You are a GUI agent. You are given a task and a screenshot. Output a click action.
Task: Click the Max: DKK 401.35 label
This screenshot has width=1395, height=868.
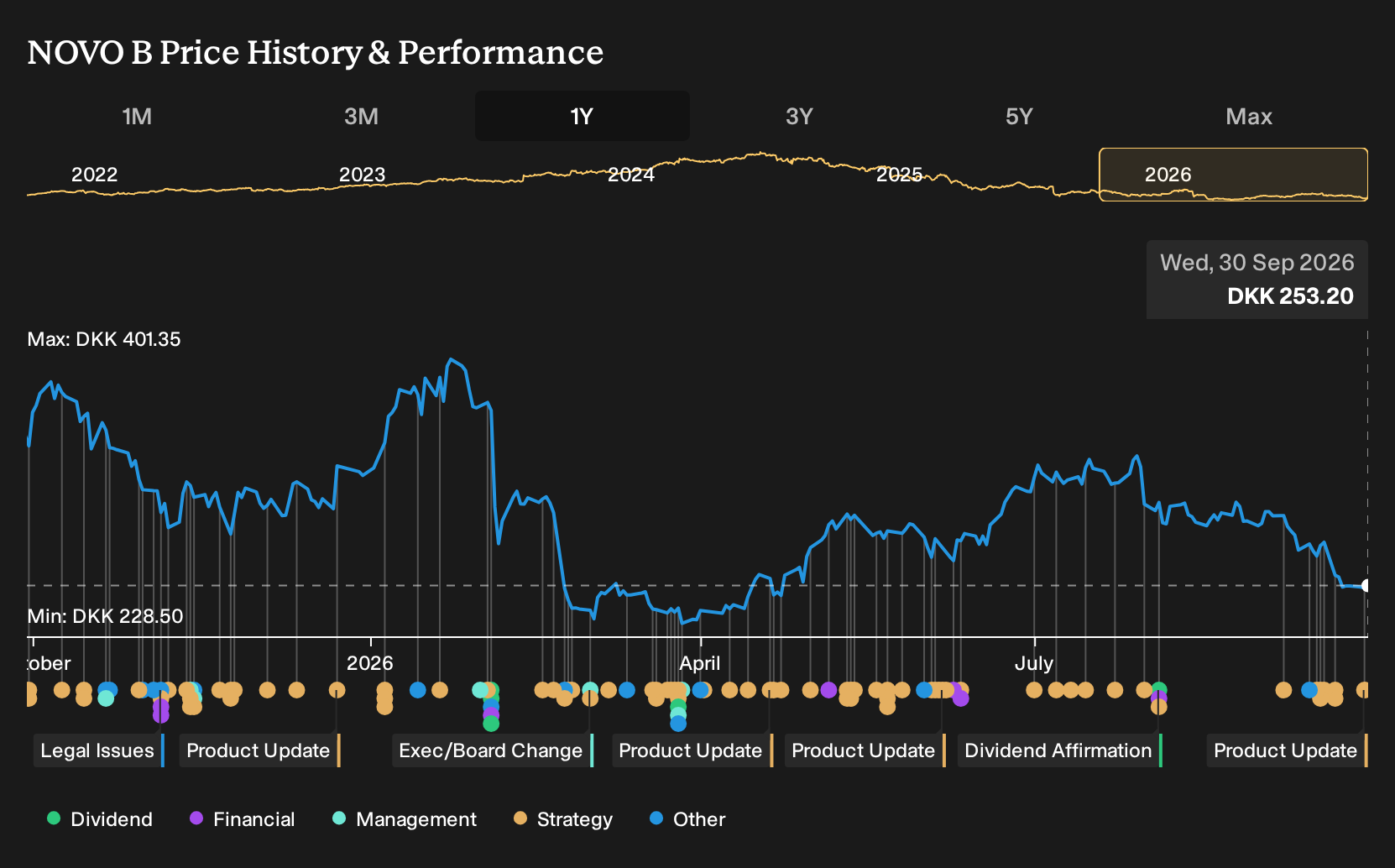(104, 339)
